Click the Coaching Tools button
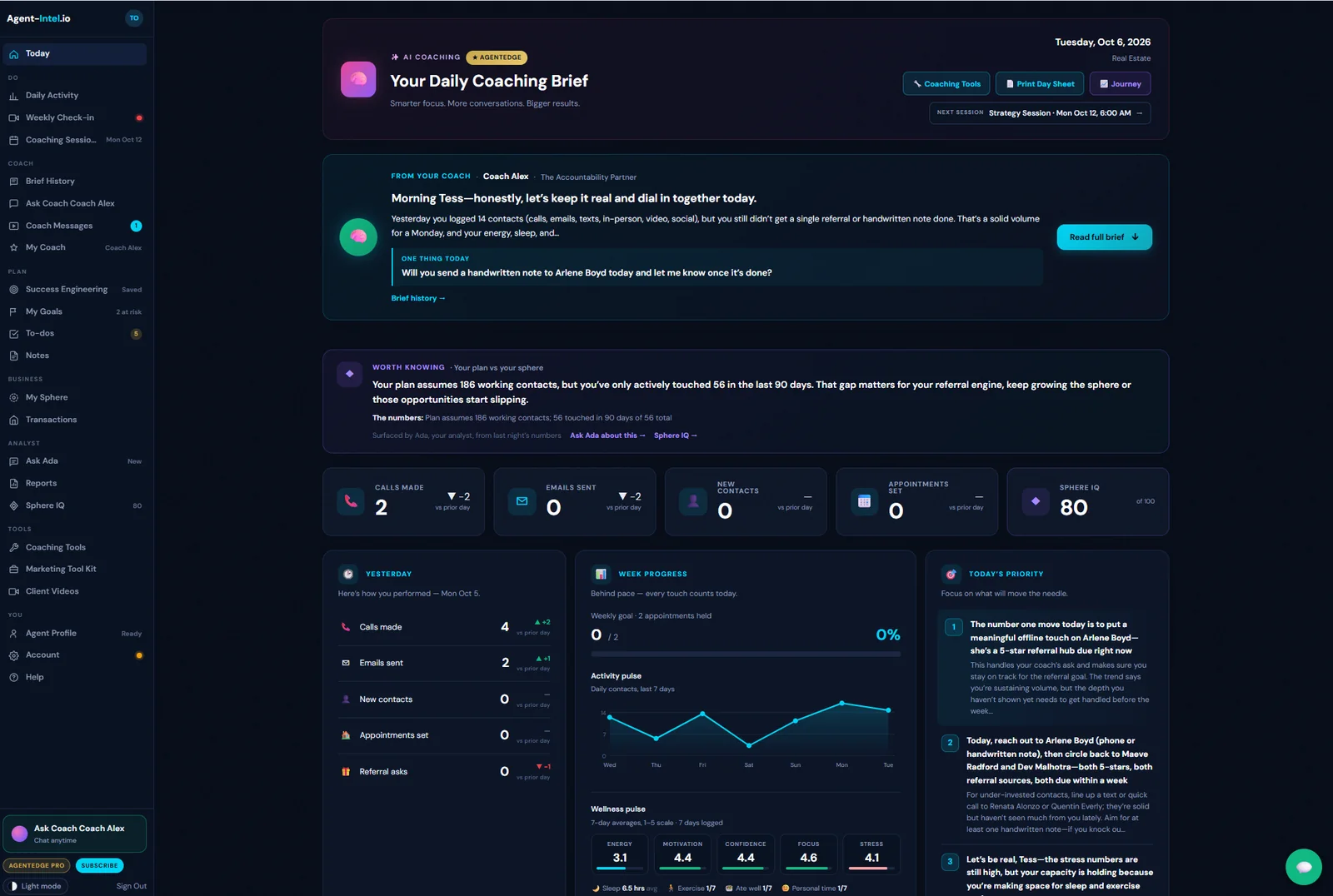The height and width of the screenshot is (896, 1333). (946, 84)
